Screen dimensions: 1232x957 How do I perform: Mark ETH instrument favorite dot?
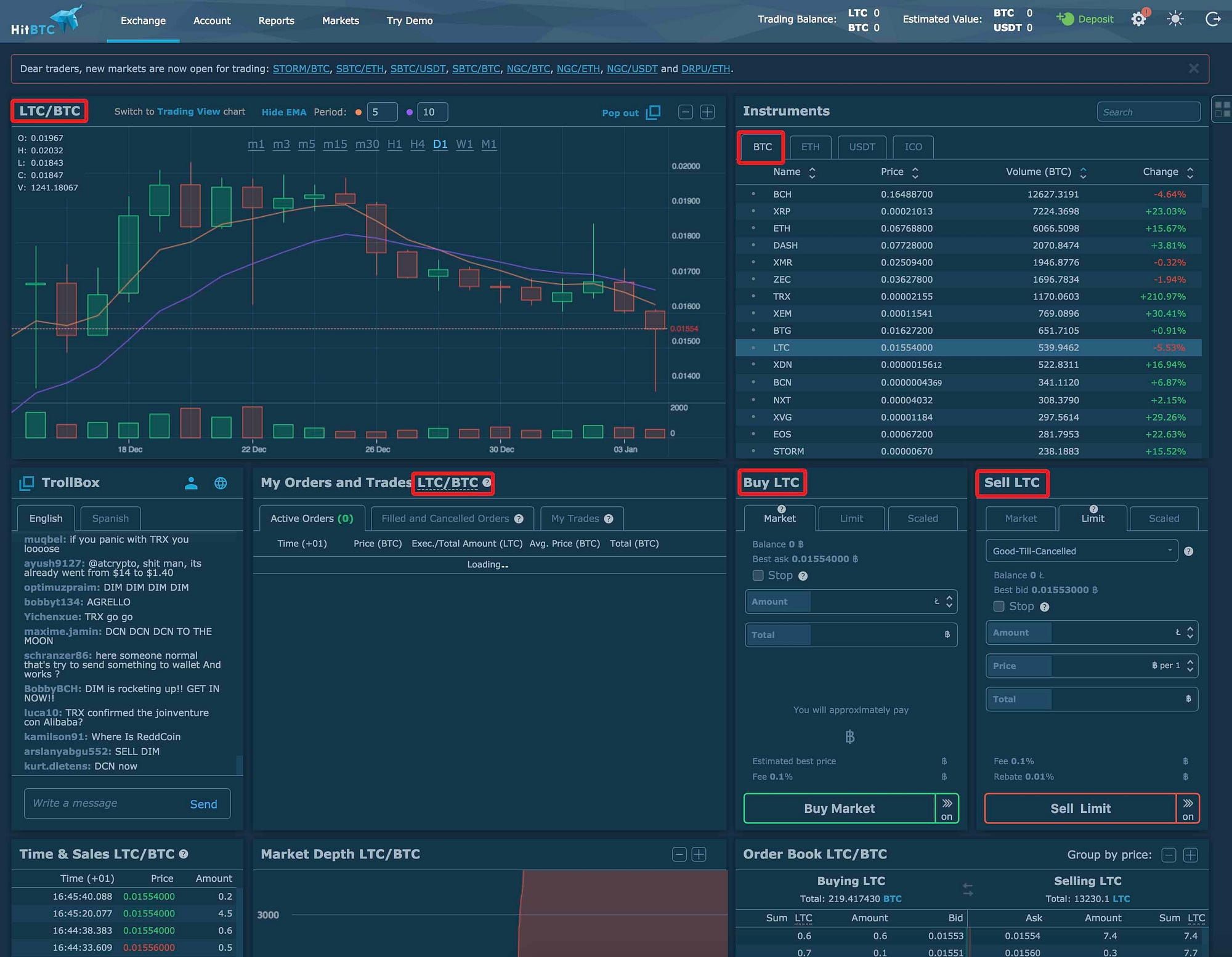[753, 228]
